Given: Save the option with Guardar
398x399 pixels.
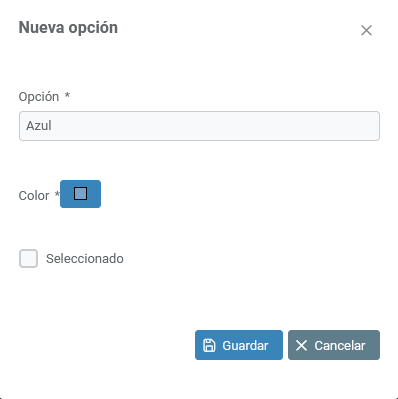Looking at the screenshot, I should (239, 345).
